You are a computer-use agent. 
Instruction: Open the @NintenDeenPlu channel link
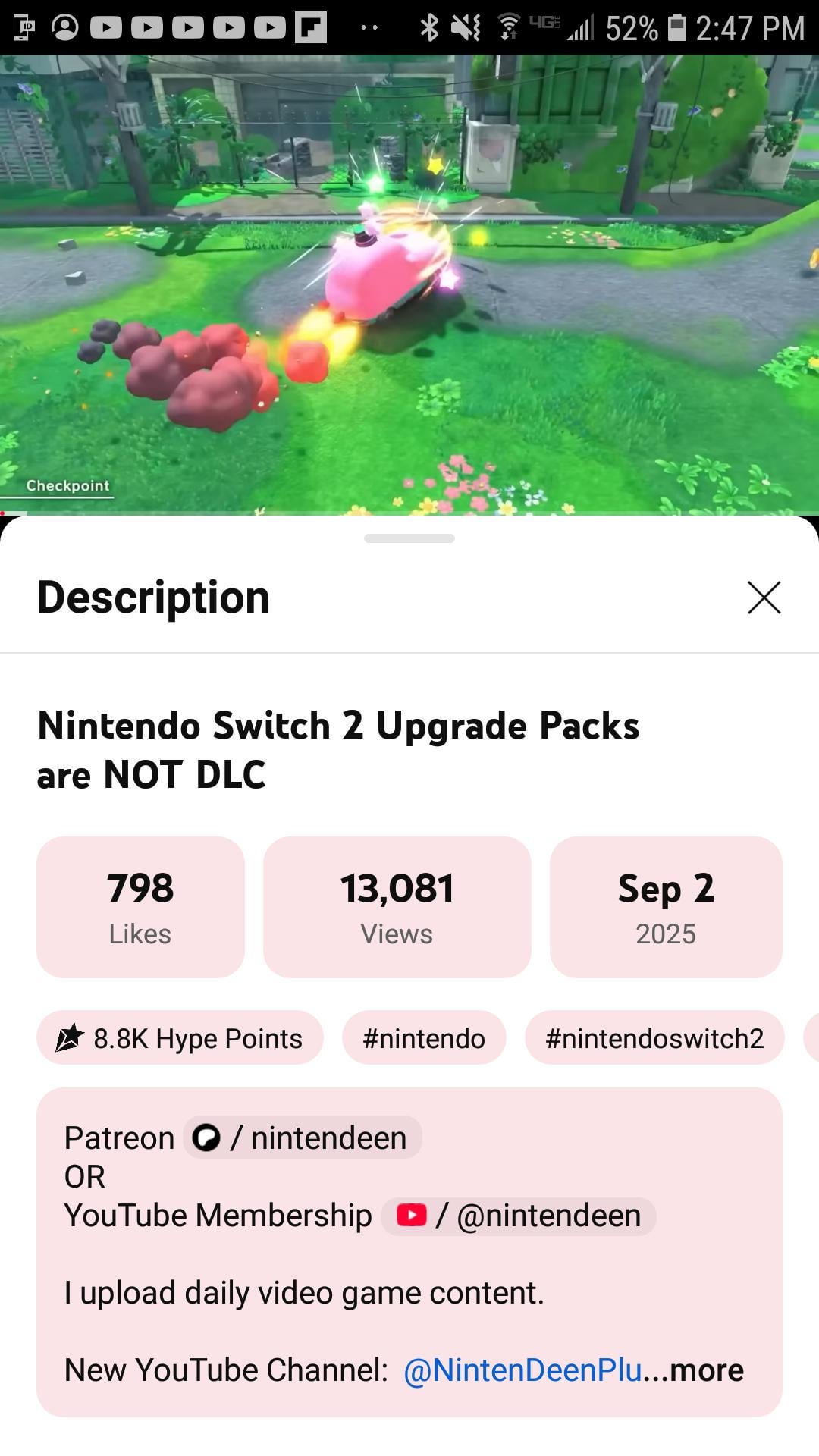tap(522, 1370)
